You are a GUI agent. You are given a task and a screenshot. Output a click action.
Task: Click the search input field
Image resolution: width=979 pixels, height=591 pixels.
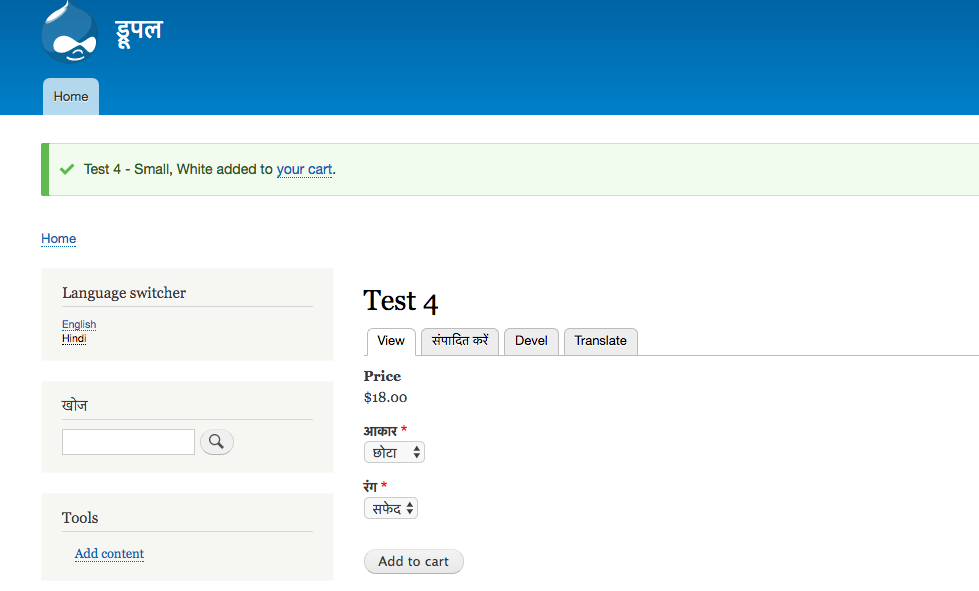coord(128,441)
